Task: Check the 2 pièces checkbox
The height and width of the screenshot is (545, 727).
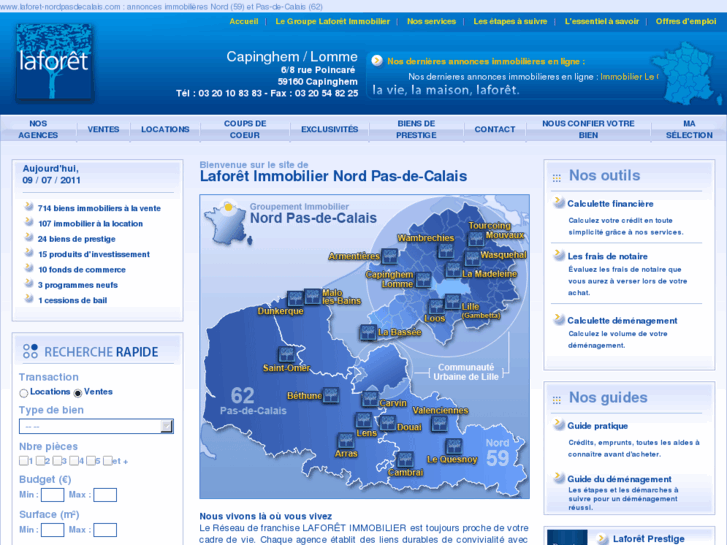Action: coord(40,461)
